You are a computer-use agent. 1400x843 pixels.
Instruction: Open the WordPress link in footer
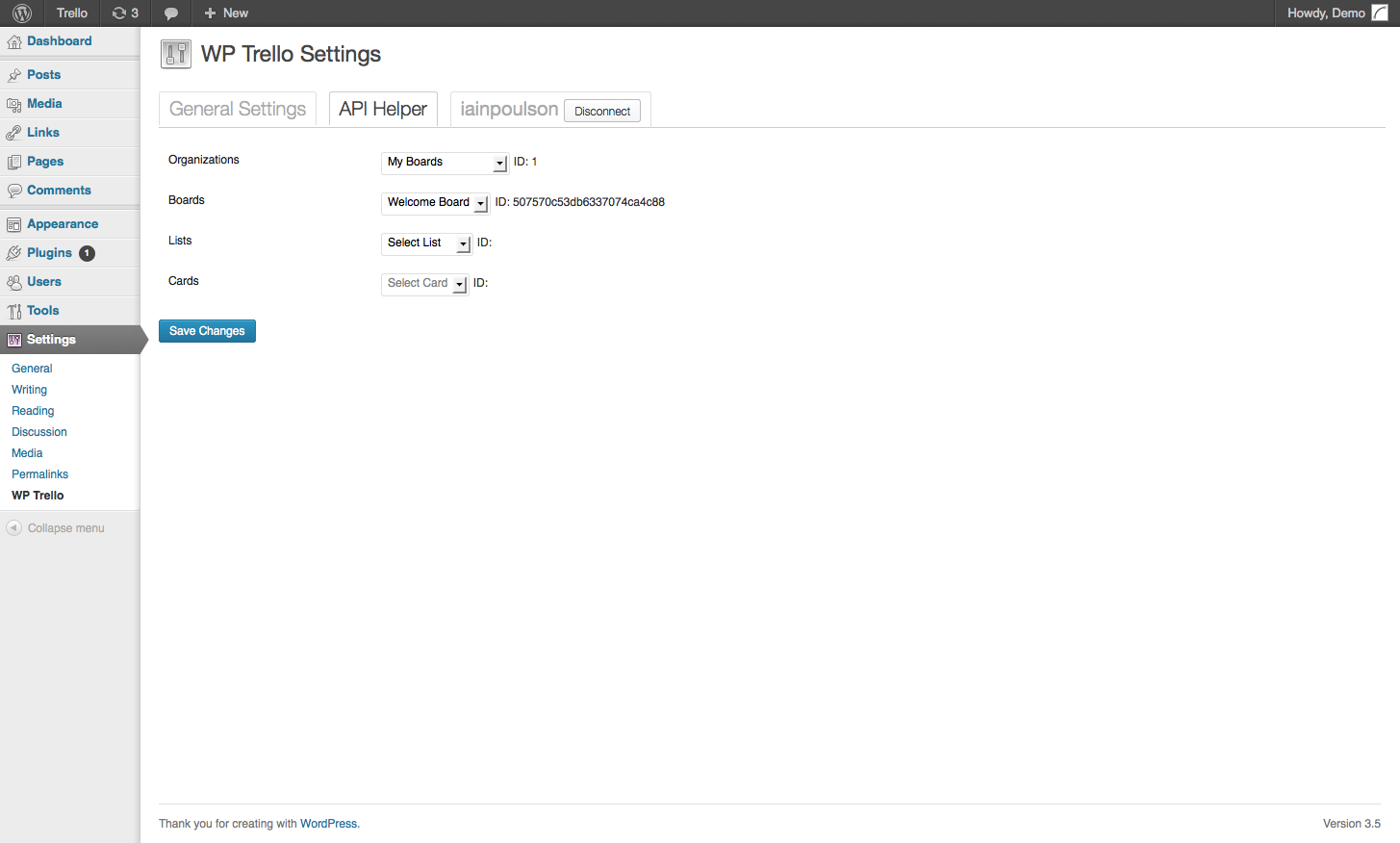(x=328, y=824)
